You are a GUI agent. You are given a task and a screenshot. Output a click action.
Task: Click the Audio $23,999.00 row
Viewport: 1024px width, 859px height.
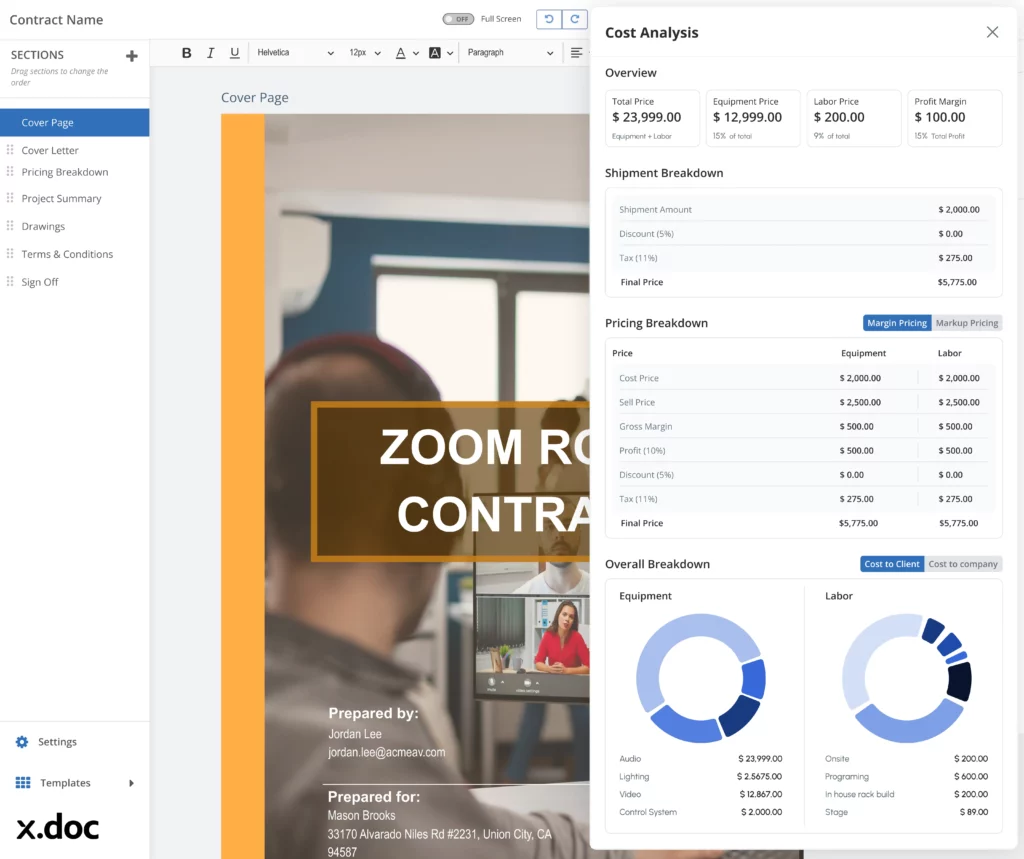pos(701,758)
